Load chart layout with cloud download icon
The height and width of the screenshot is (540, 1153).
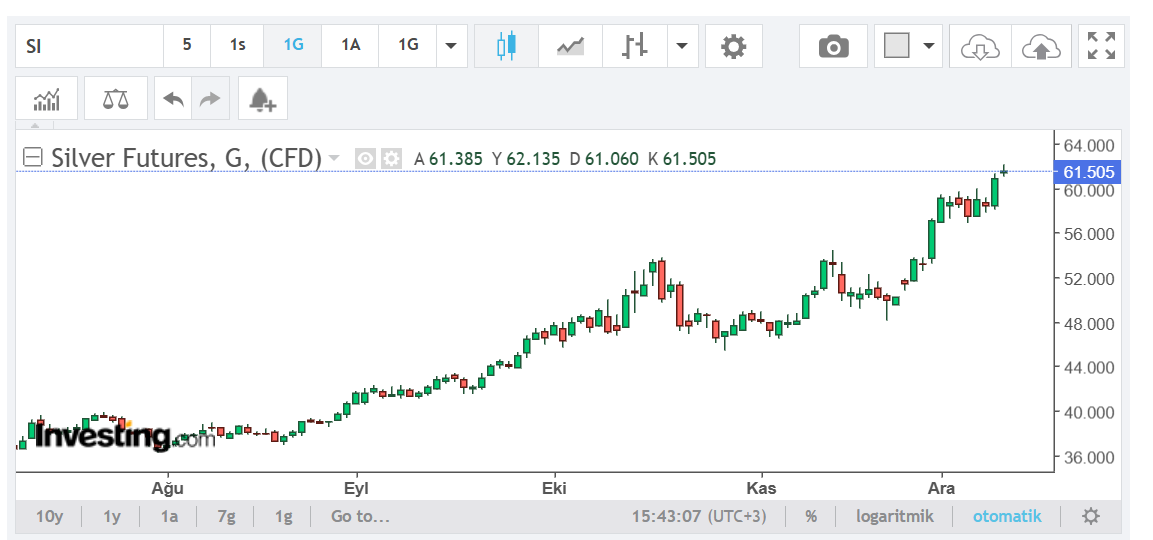(980, 46)
